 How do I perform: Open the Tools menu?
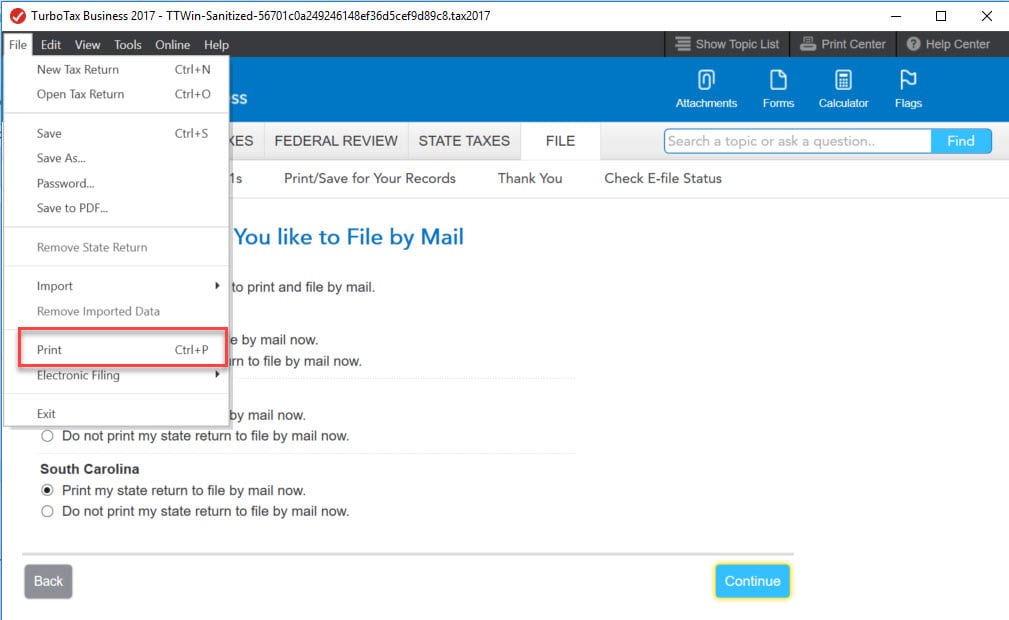[127, 44]
